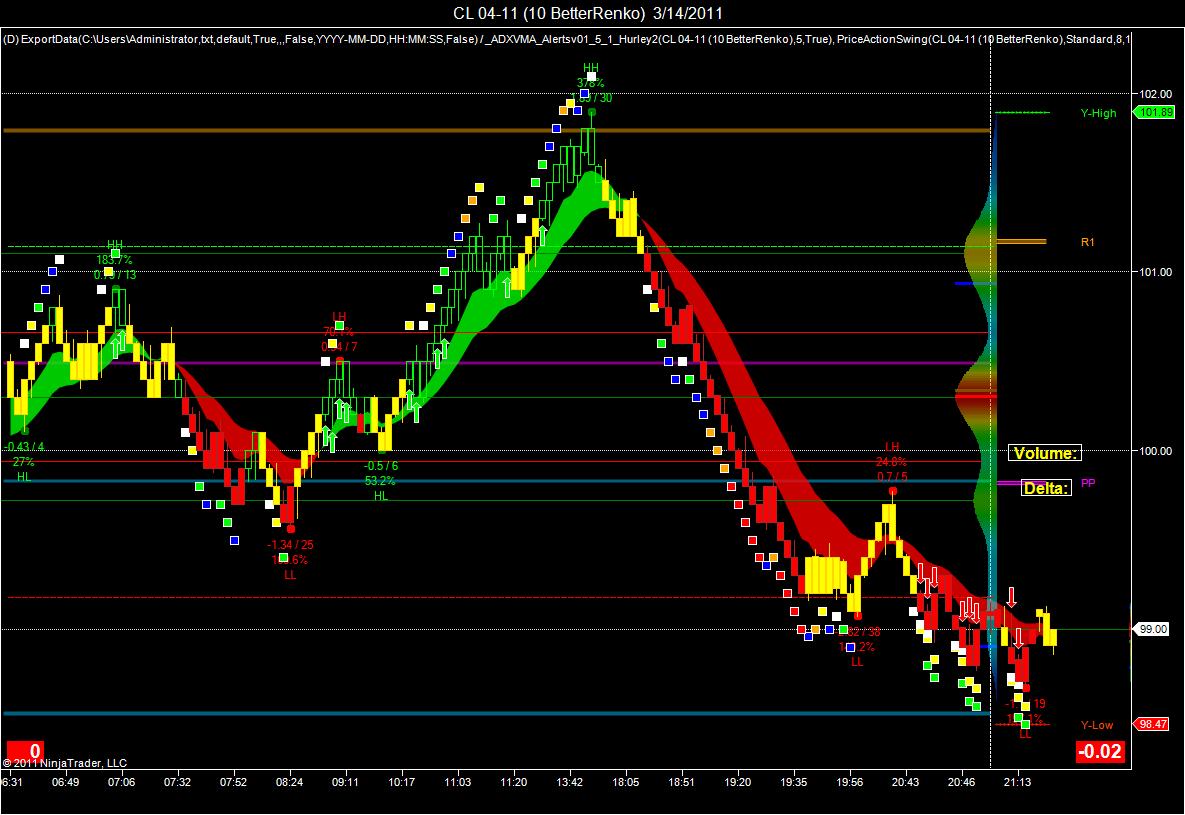Select the 0.7 / 5 swing label

[x=892, y=477]
